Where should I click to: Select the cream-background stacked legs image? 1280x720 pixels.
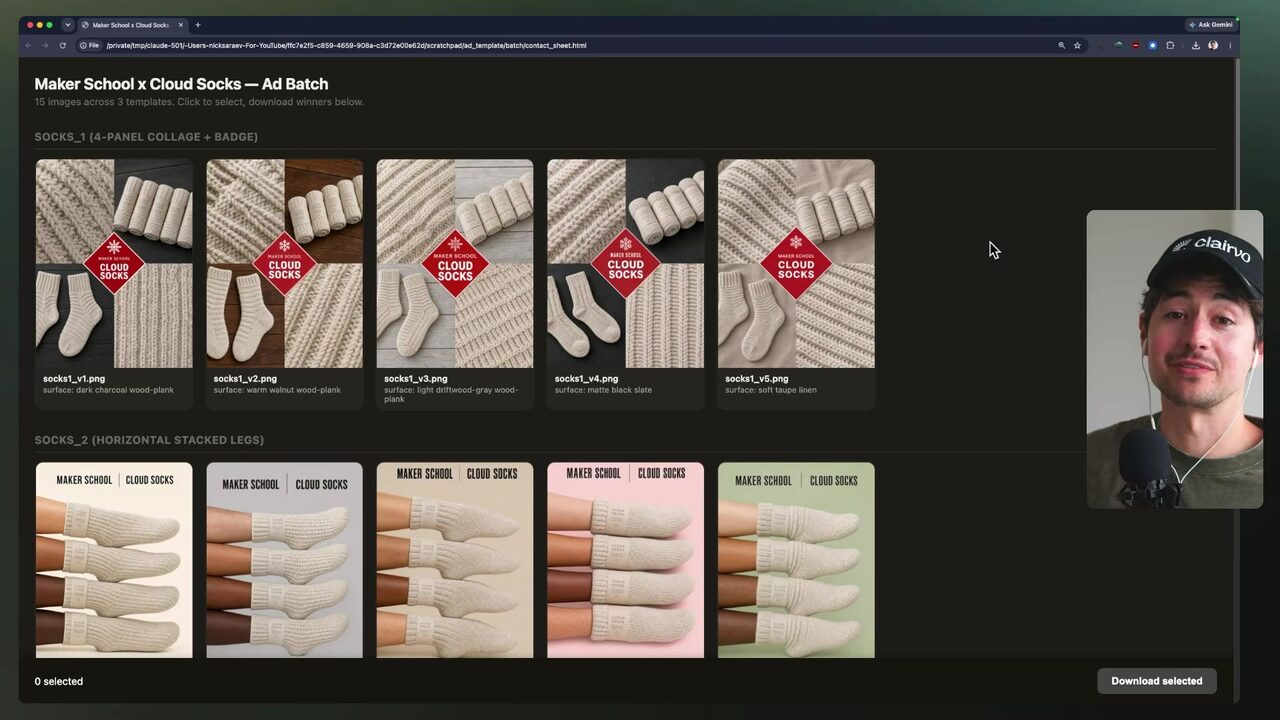[x=114, y=560]
